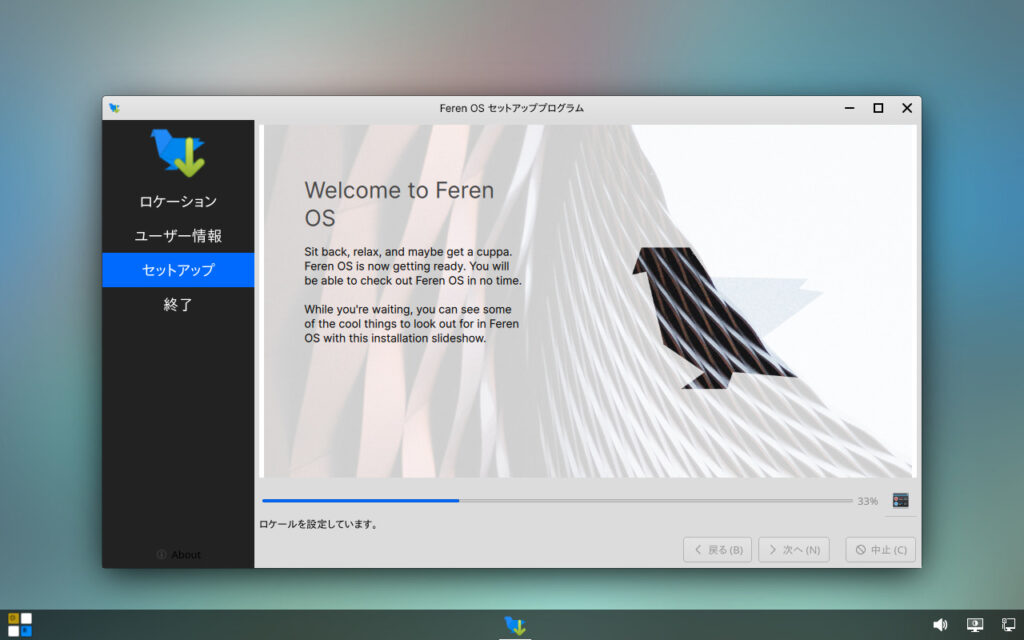Click the show desktop tray icon
The height and width of the screenshot is (640, 1024).
1009,625
